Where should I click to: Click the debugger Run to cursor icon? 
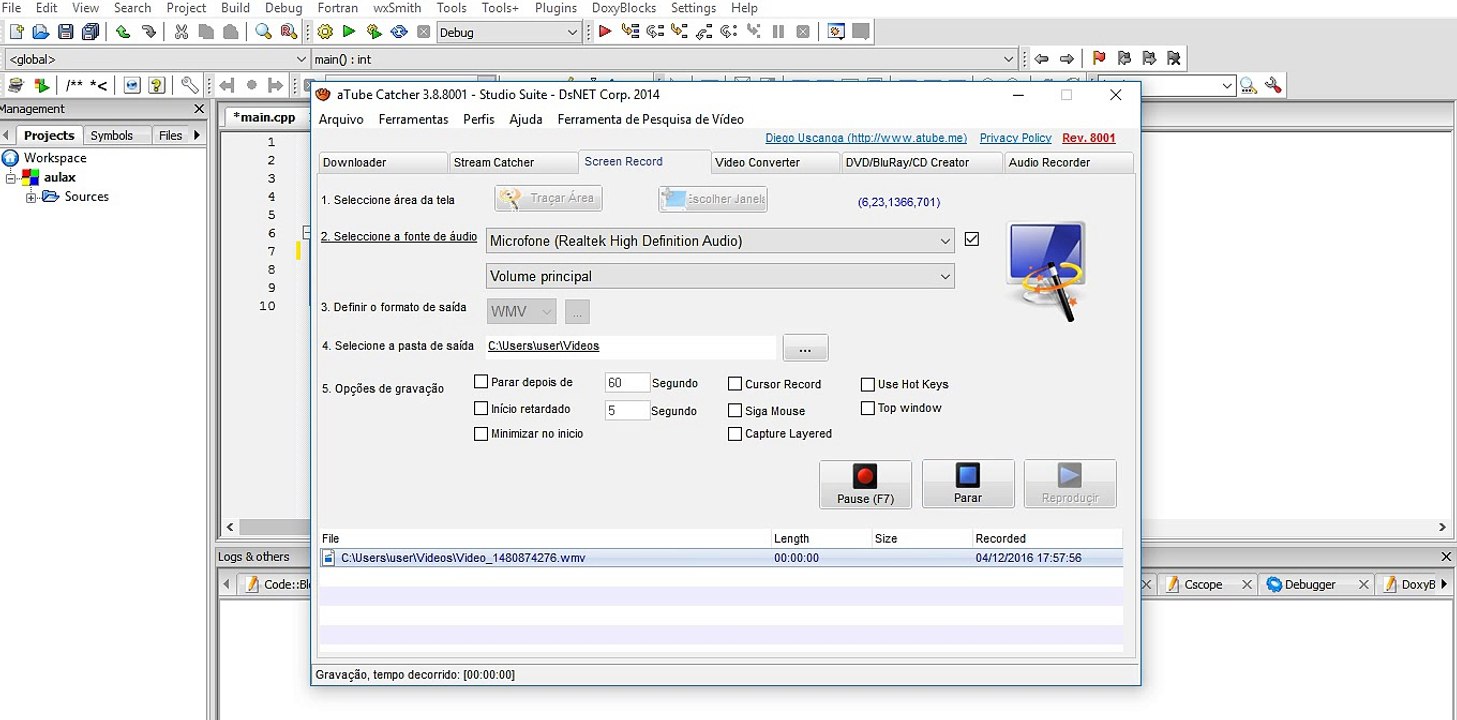point(630,32)
